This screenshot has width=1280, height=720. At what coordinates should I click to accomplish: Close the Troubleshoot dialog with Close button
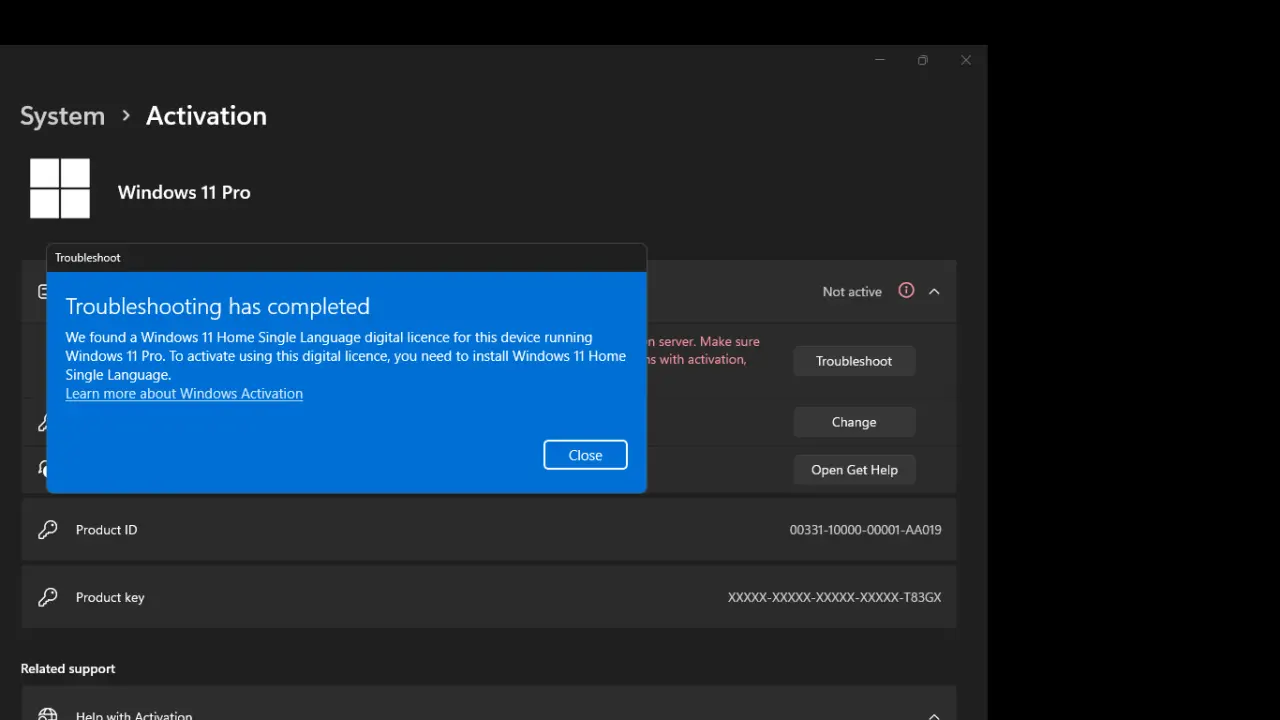coord(585,455)
